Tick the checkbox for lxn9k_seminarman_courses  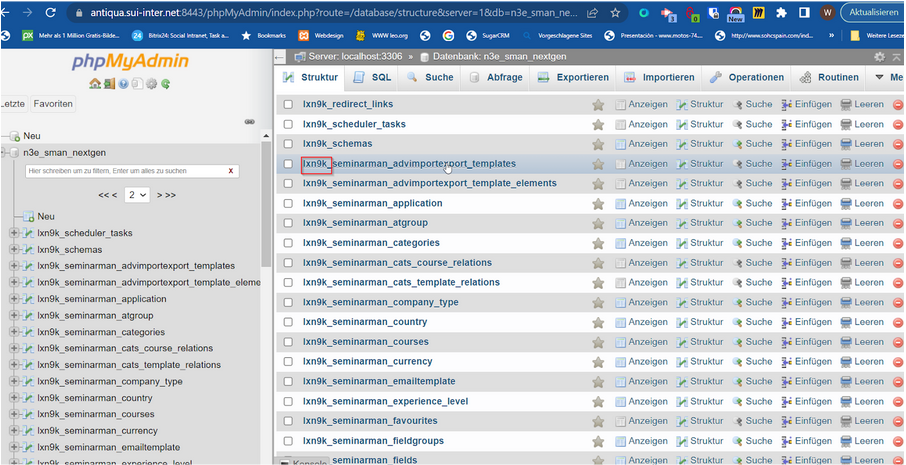pos(288,342)
